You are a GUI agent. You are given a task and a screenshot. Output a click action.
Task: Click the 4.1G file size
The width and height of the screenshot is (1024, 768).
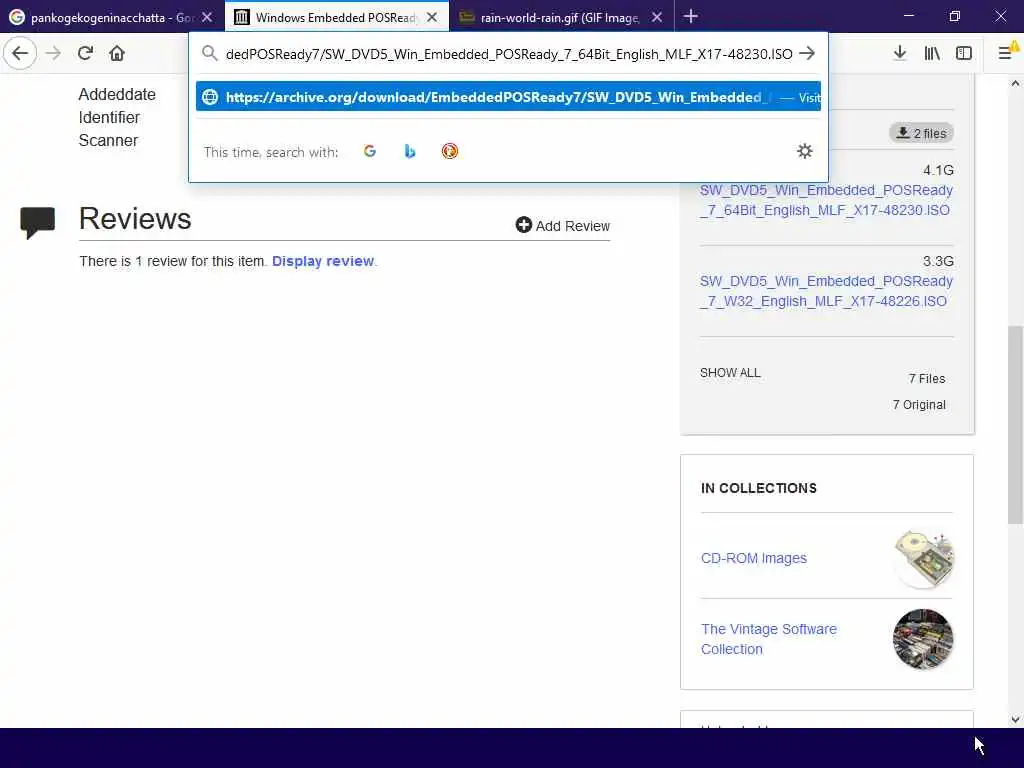coord(938,170)
